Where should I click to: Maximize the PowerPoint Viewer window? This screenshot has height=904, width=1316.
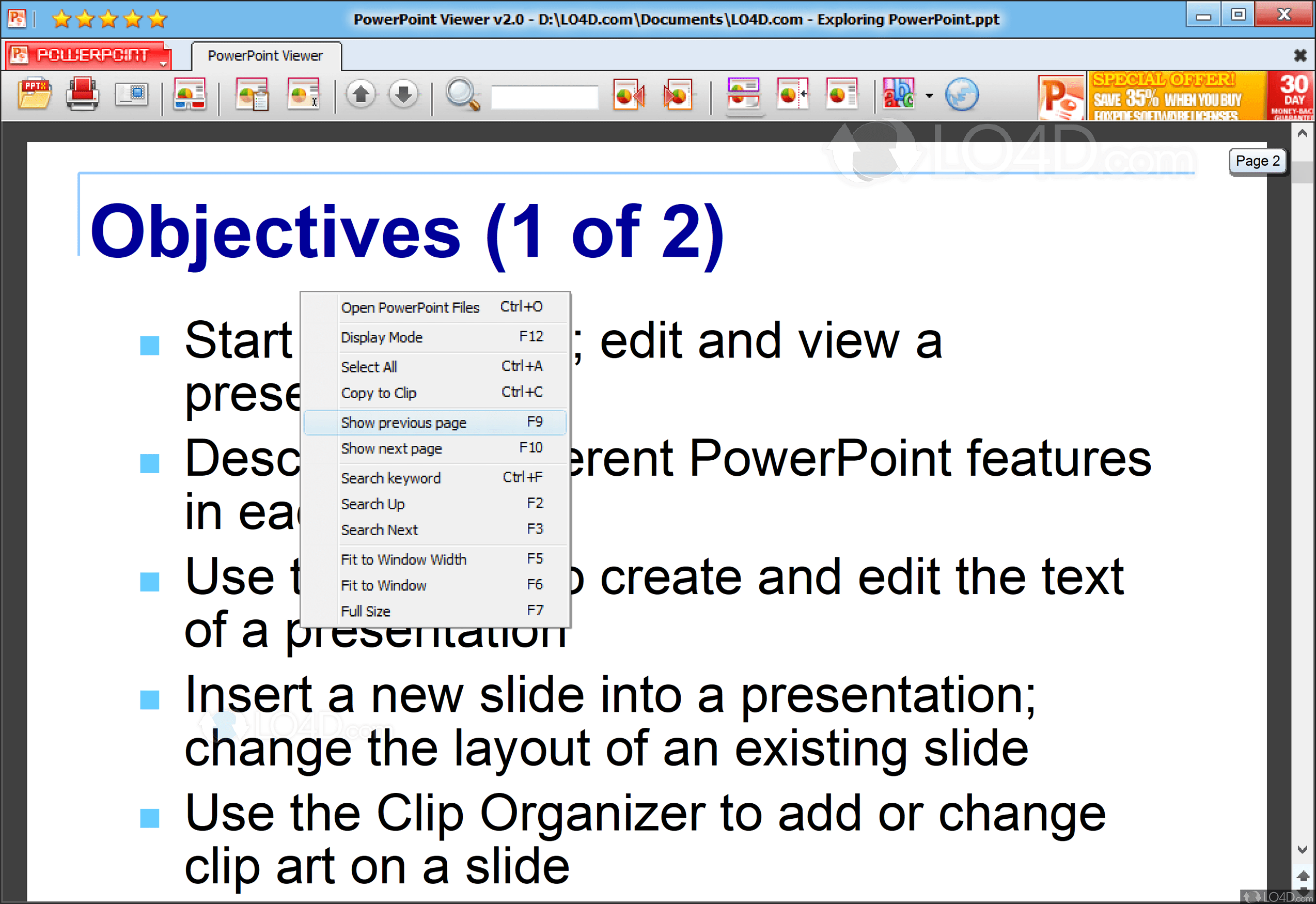pyautogui.click(x=1238, y=15)
